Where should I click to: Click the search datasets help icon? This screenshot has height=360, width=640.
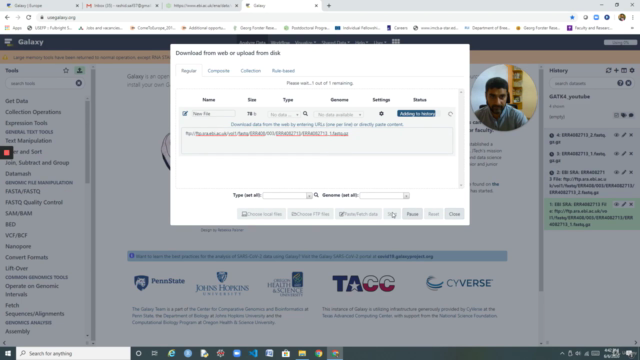pos(620,83)
